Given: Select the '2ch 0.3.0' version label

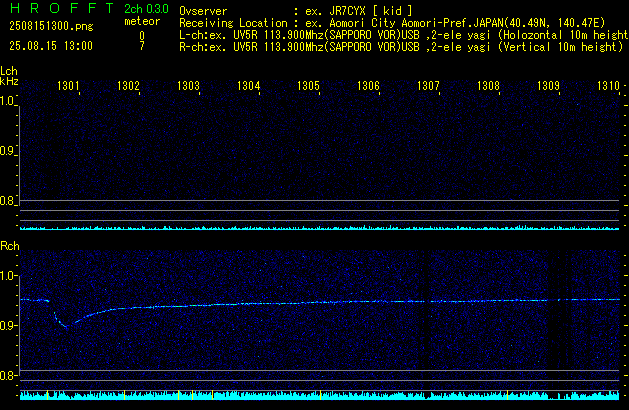Looking at the screenshot, I should [x=146, y=9].
